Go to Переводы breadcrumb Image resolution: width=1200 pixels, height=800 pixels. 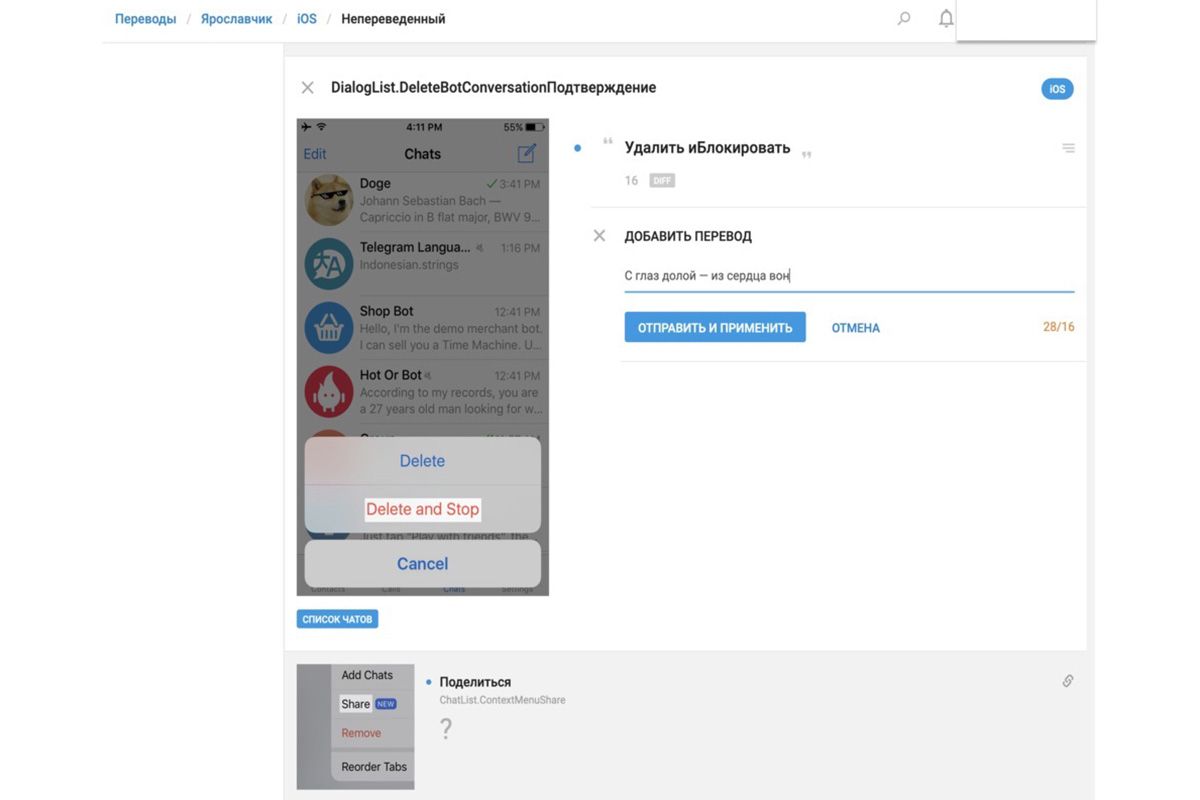145,19
